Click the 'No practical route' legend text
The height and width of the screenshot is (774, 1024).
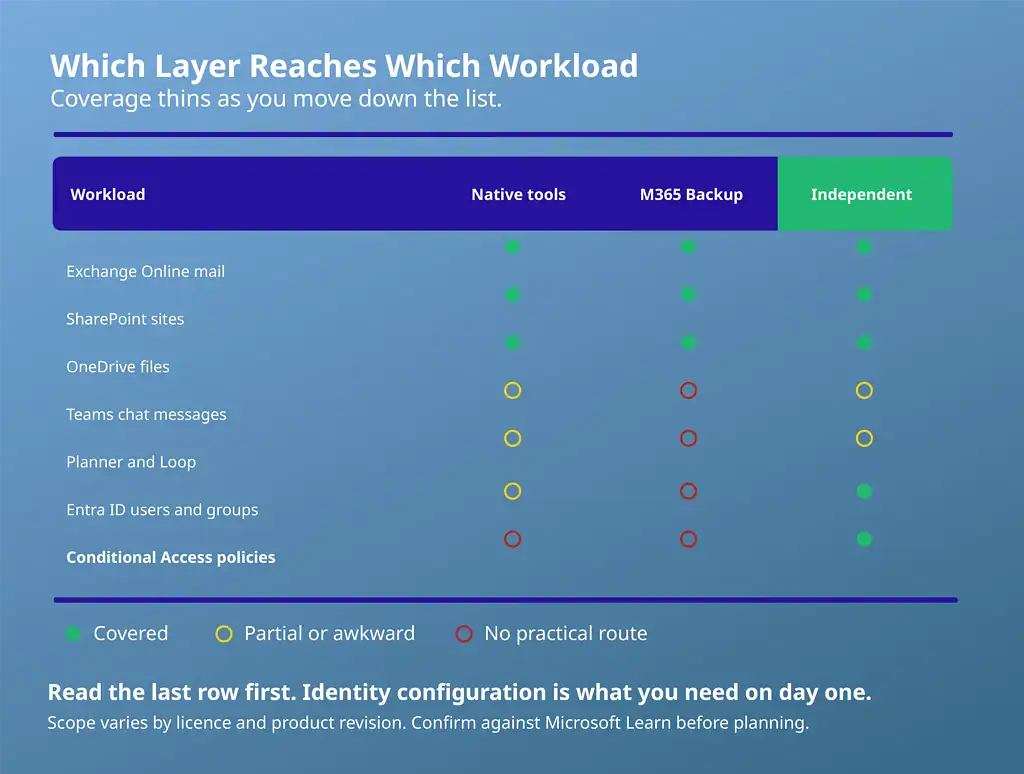coord(566,634)
